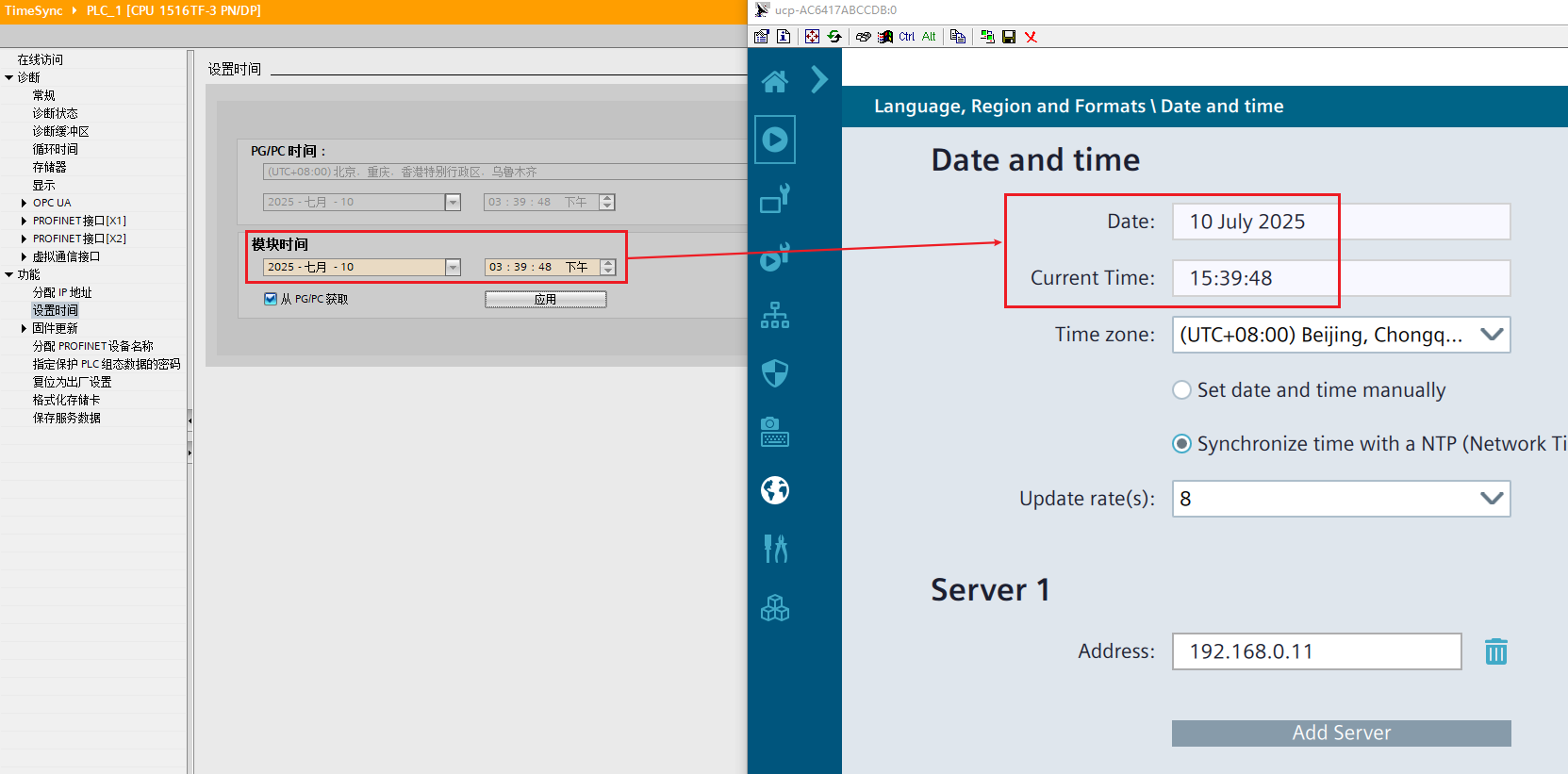Click the trash icon next to server address
1568x774 pixels.
(x=1495, y=651)
